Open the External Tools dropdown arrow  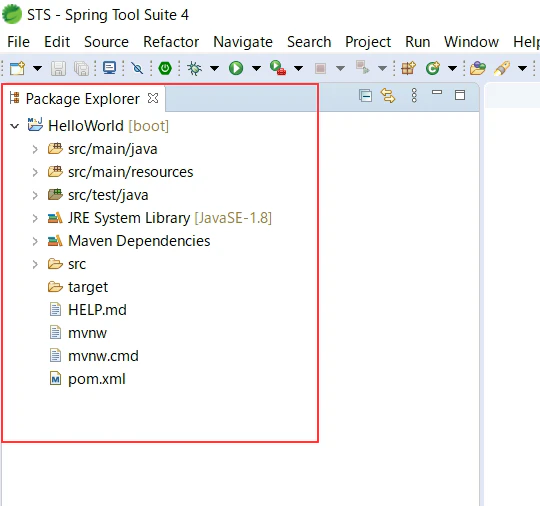coord(298,68)
